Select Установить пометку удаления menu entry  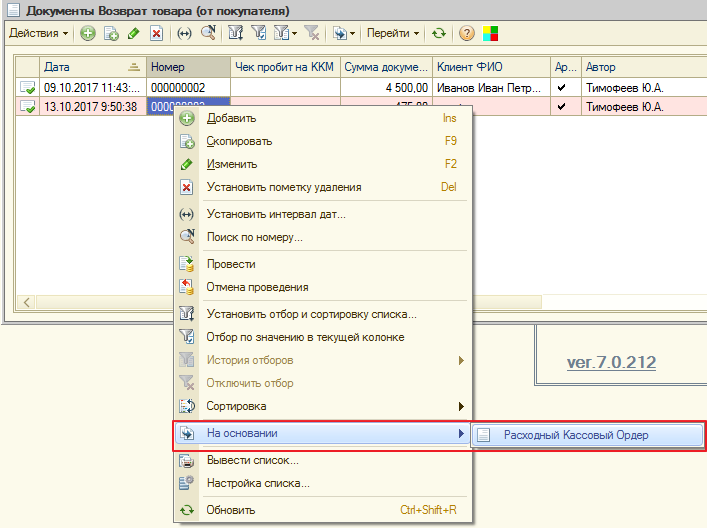click(323, 187)
